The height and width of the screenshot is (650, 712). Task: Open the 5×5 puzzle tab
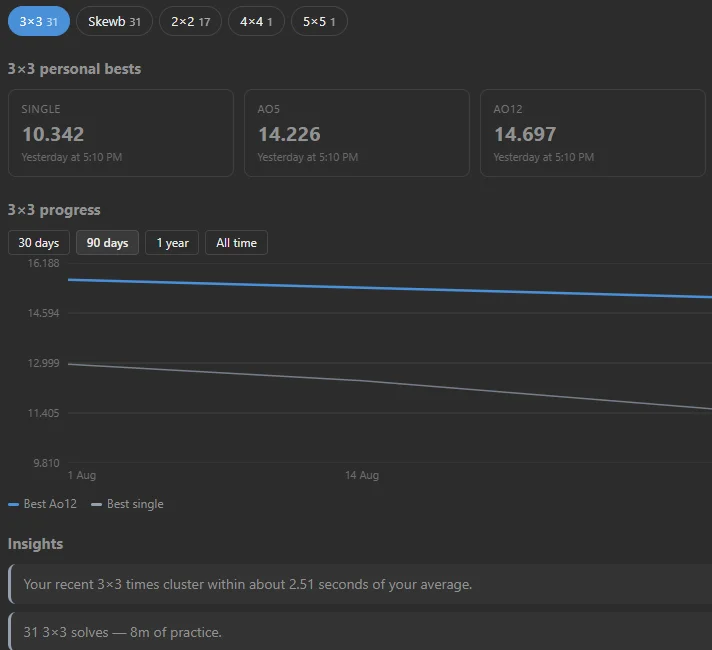coord(319,21)
